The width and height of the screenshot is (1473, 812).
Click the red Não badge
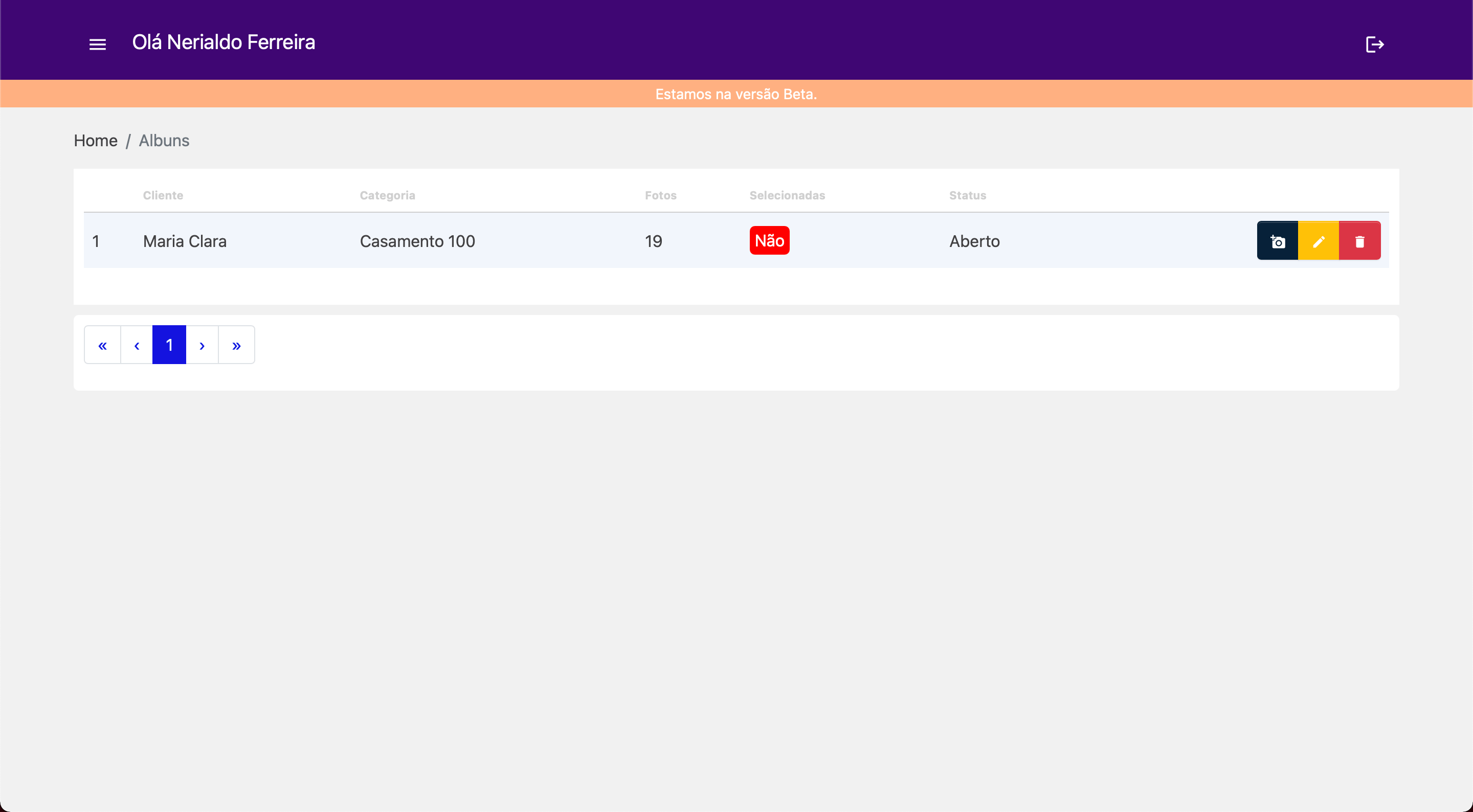(x=769, y=241)
